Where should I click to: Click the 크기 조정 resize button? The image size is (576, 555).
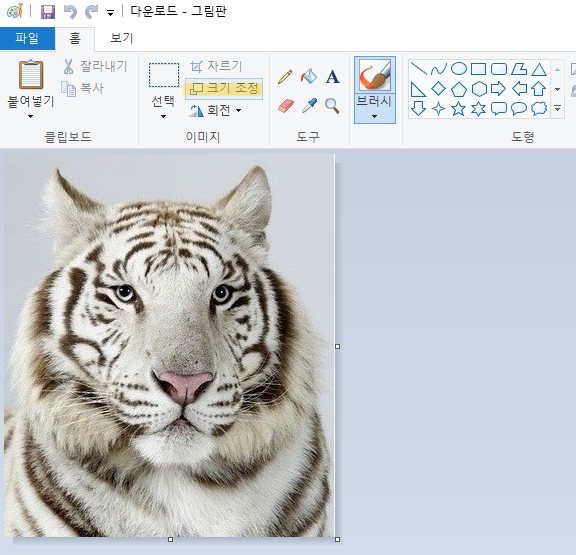tap(224, 89)
